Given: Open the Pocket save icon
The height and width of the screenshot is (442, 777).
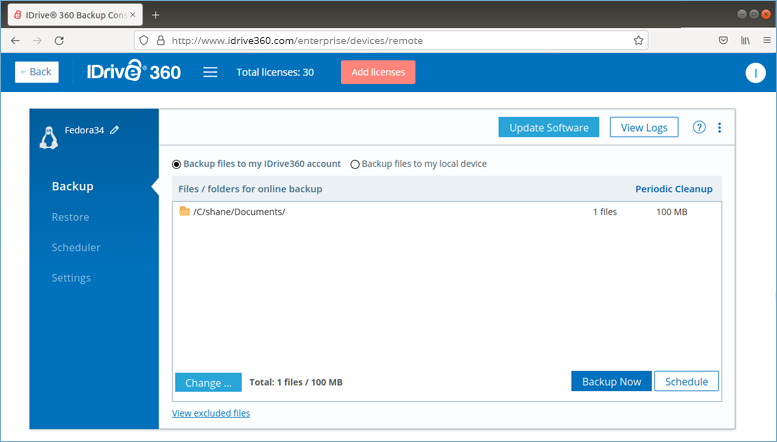Looking at the screenshot, I should tap(723, 41).
